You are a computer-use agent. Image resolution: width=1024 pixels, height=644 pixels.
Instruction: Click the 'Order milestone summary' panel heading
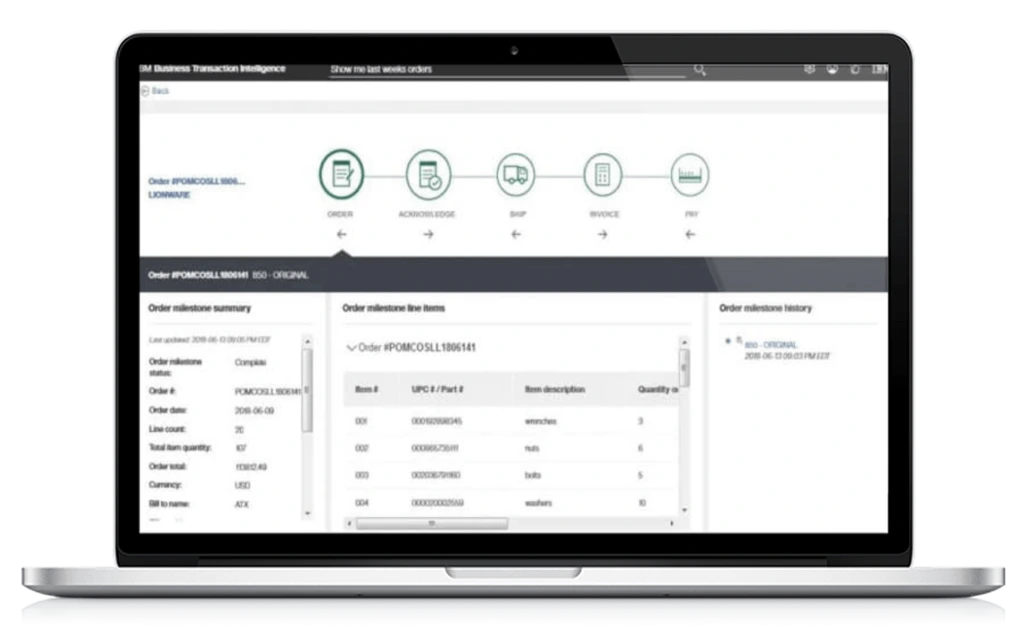pyautogui.click(x=199, y=308)
